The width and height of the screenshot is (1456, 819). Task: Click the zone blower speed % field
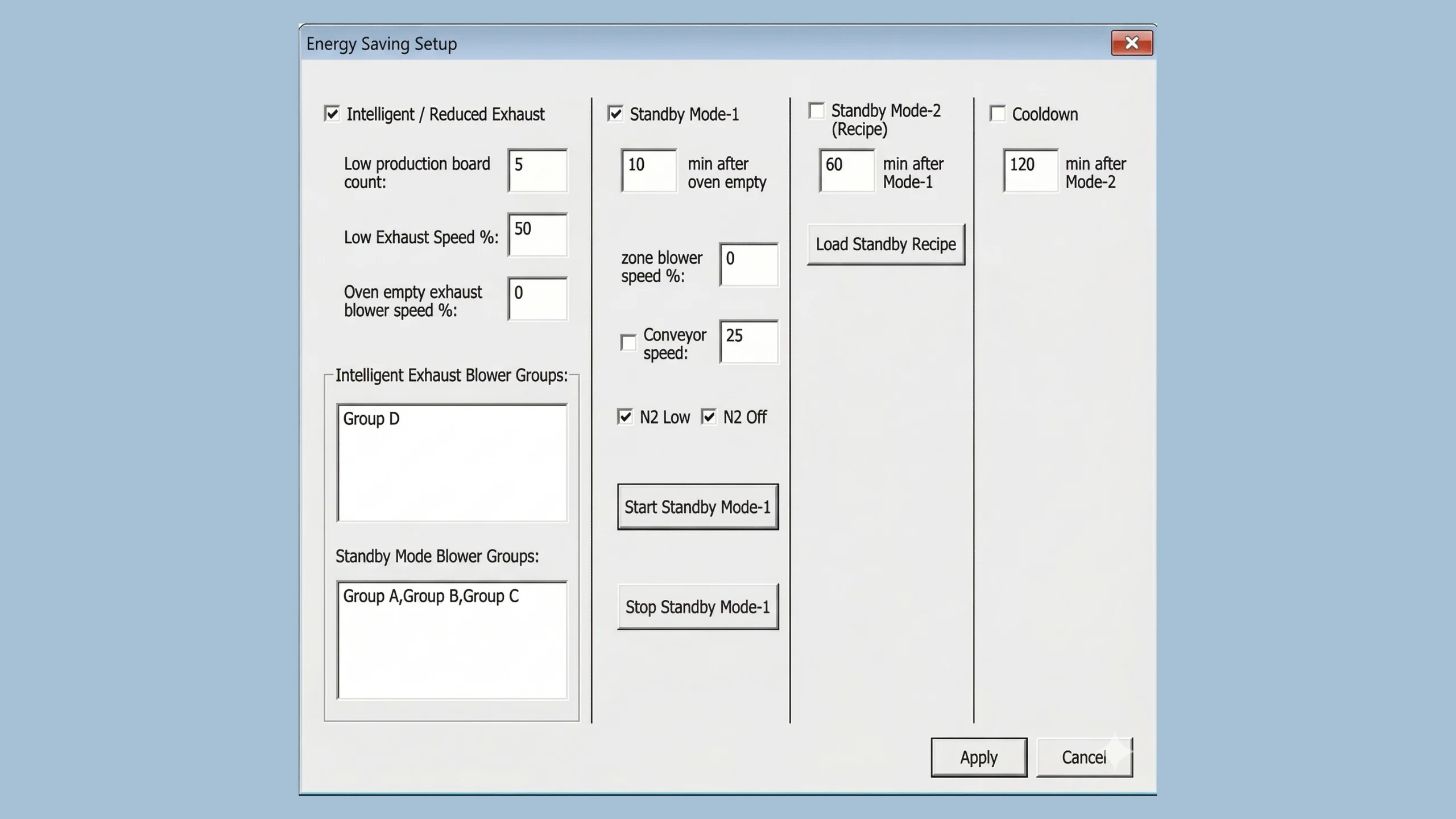tap(748, 265)
